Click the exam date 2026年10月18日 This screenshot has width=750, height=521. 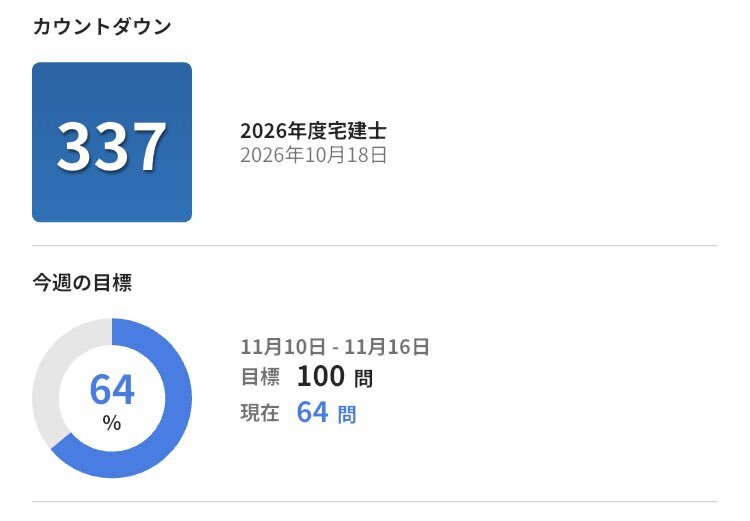click(x=313, y=155)
